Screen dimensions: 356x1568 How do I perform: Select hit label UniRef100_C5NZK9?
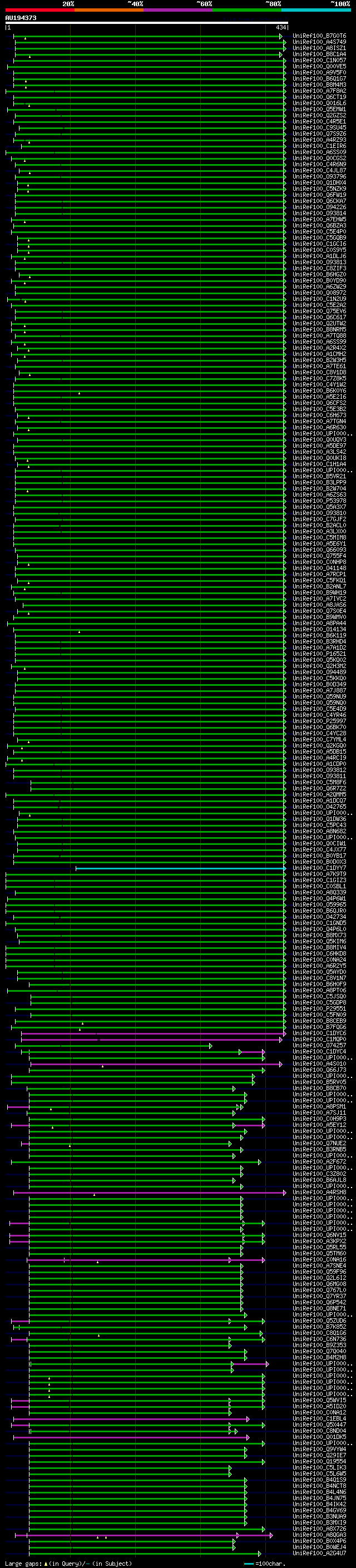click(x=319, y=189)
